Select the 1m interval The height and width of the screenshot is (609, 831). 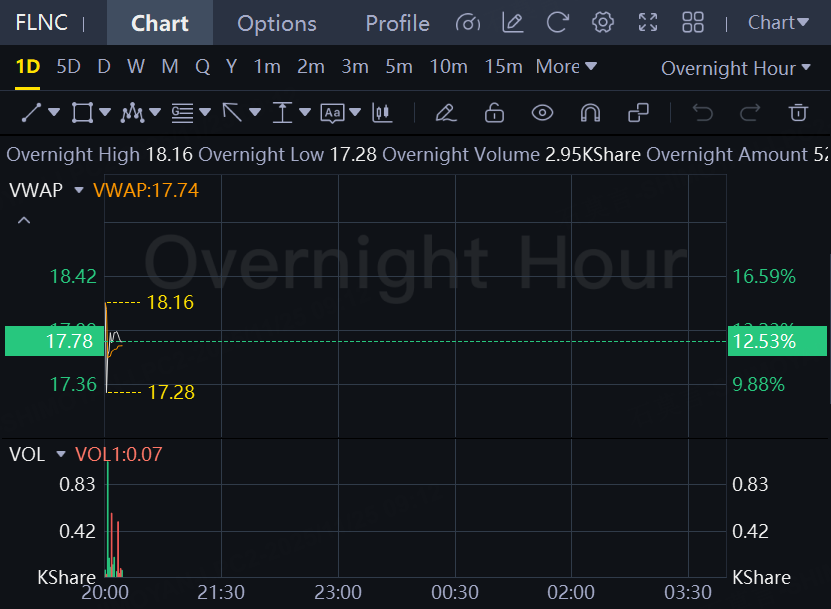click(x=267, y=67)
